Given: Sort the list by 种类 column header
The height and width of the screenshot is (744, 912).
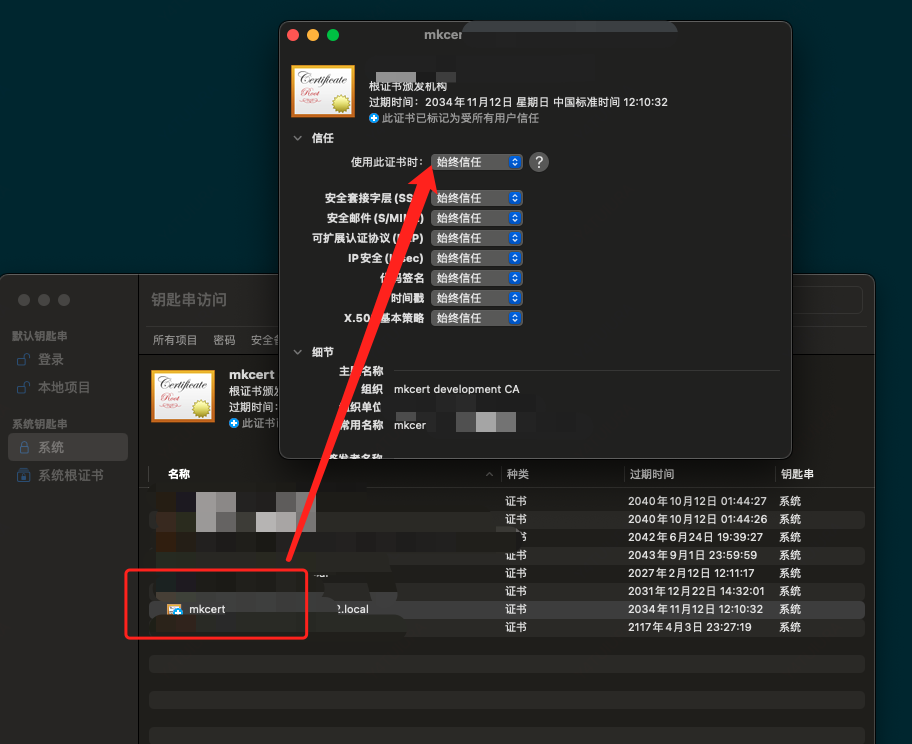Looking at the screenshot, I should 518,474.
